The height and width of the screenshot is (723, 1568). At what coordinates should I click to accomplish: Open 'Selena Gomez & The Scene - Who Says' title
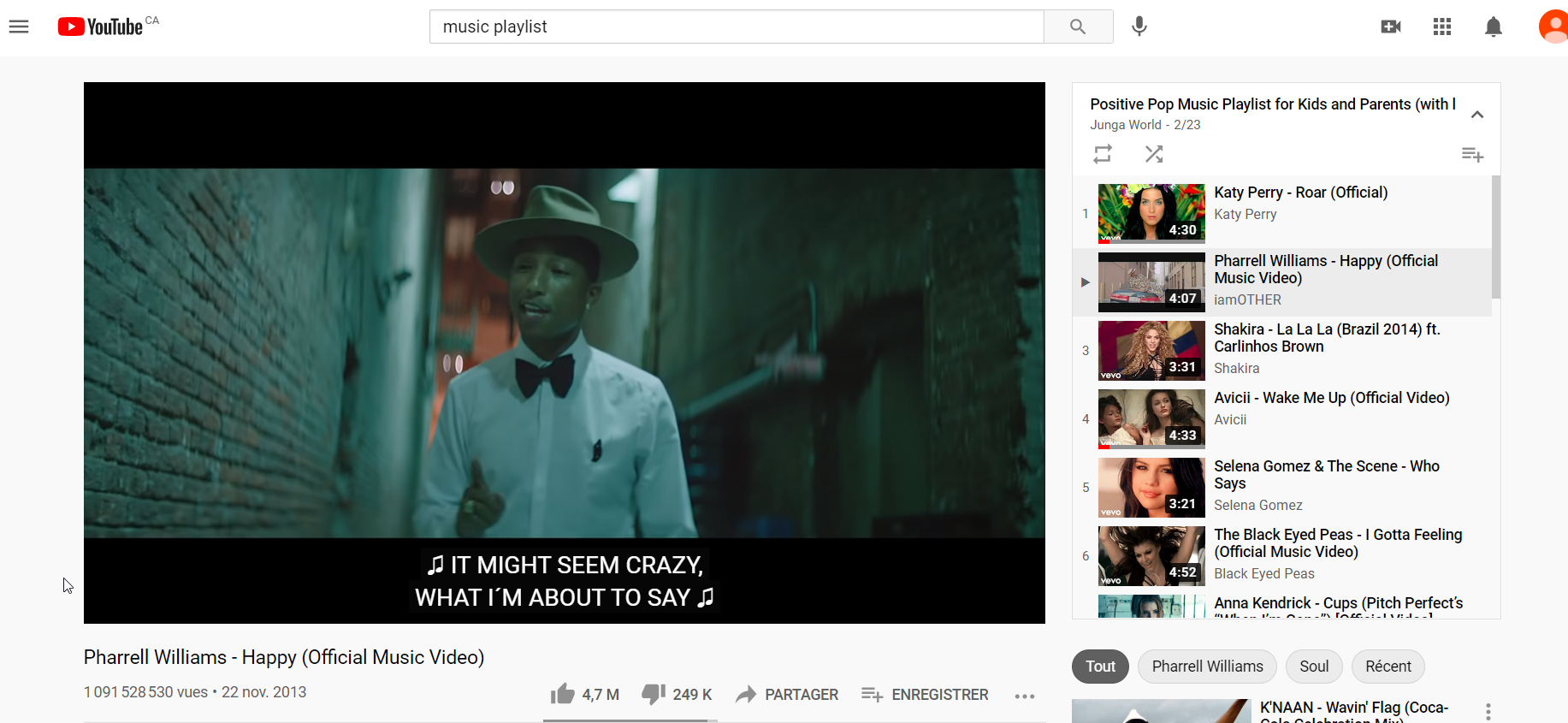pyautogui.click(x=1327, y=475)
